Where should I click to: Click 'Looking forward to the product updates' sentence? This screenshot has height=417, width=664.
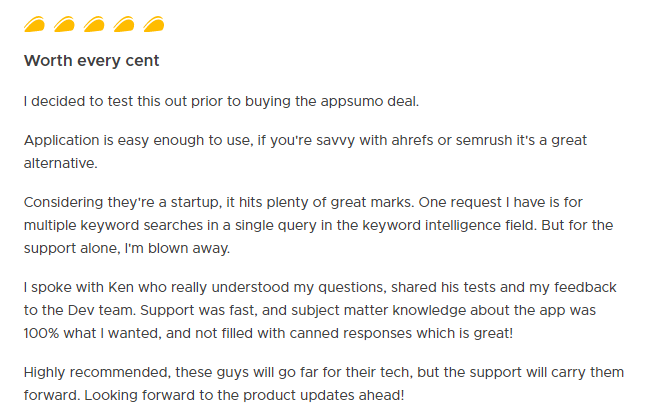[x=244, y=395]
